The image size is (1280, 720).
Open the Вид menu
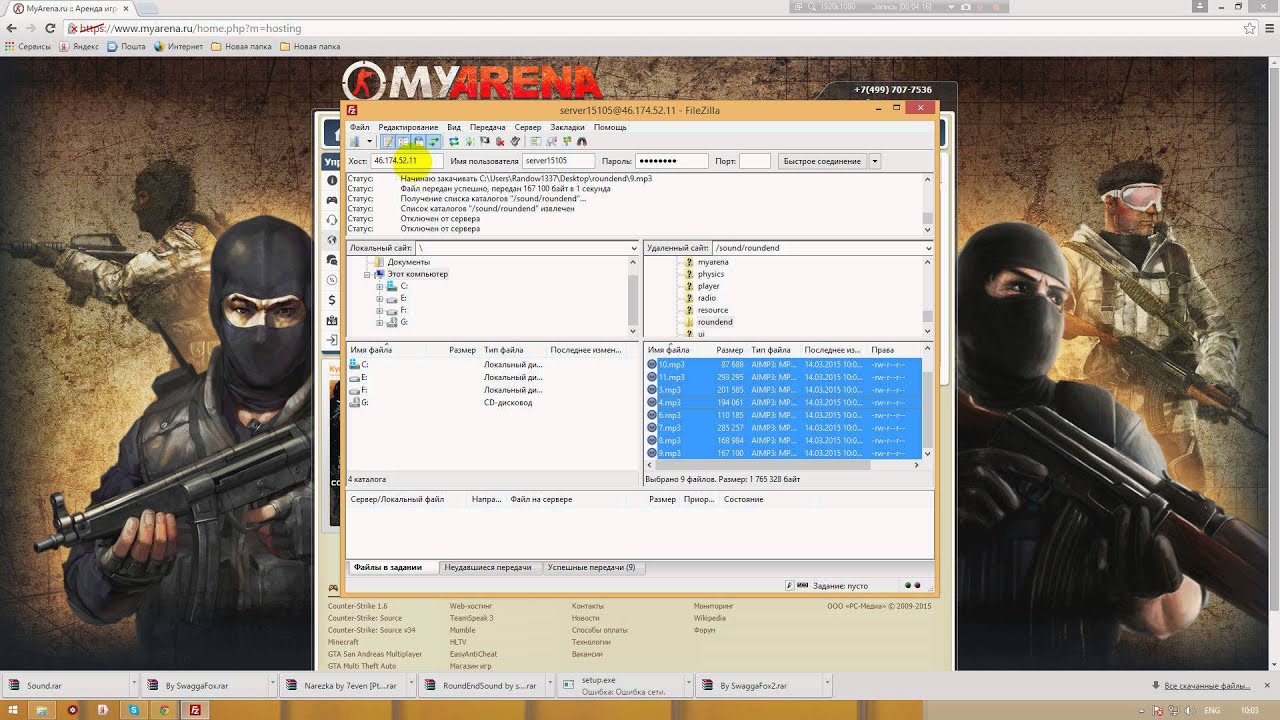[x=454, y=127]
